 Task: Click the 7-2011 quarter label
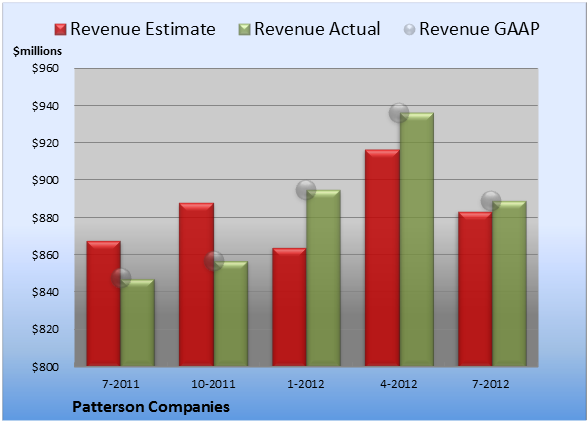(x=121, y=384)
